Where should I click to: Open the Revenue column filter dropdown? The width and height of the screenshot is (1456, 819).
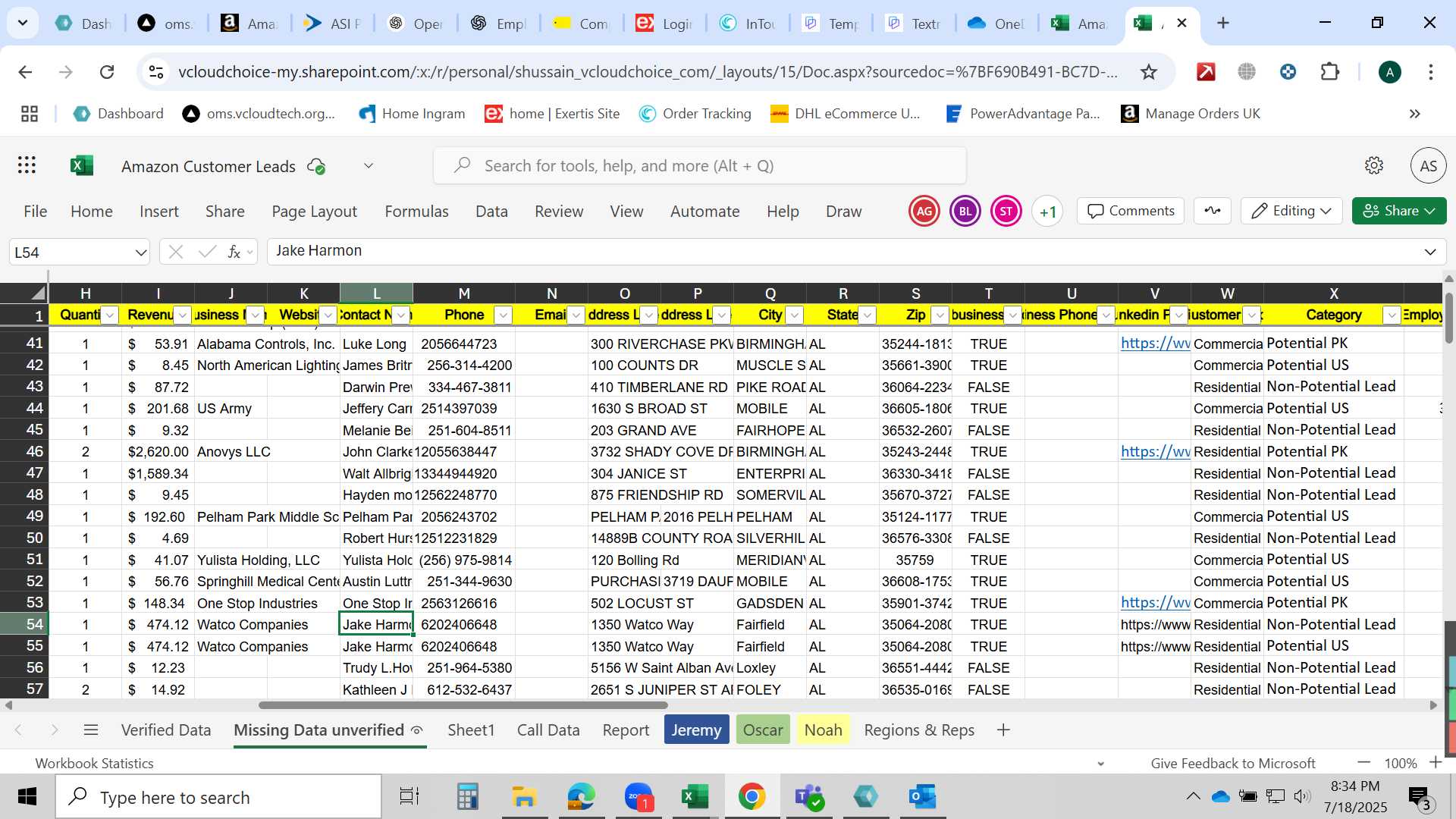coord(183,315)
